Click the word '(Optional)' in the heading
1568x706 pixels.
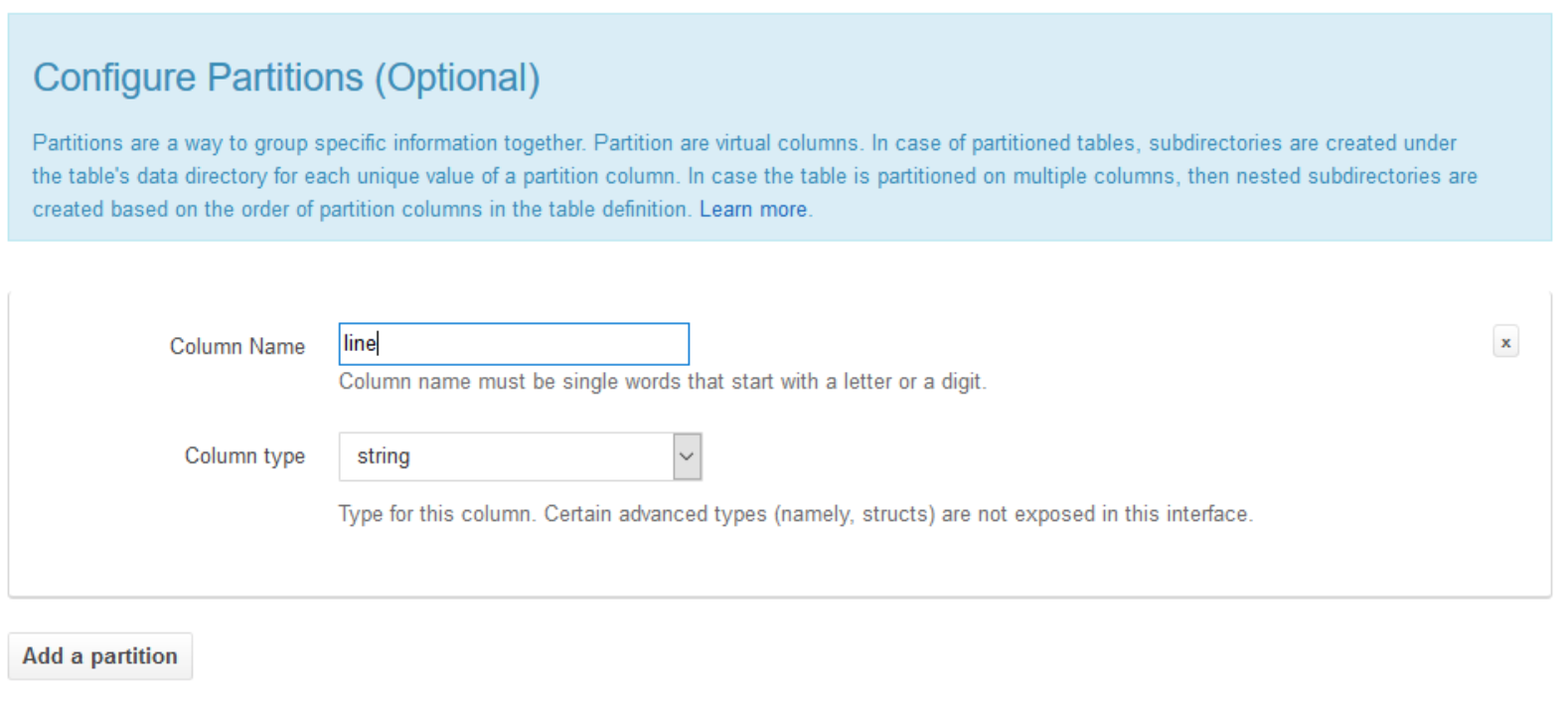coord(457,78)
